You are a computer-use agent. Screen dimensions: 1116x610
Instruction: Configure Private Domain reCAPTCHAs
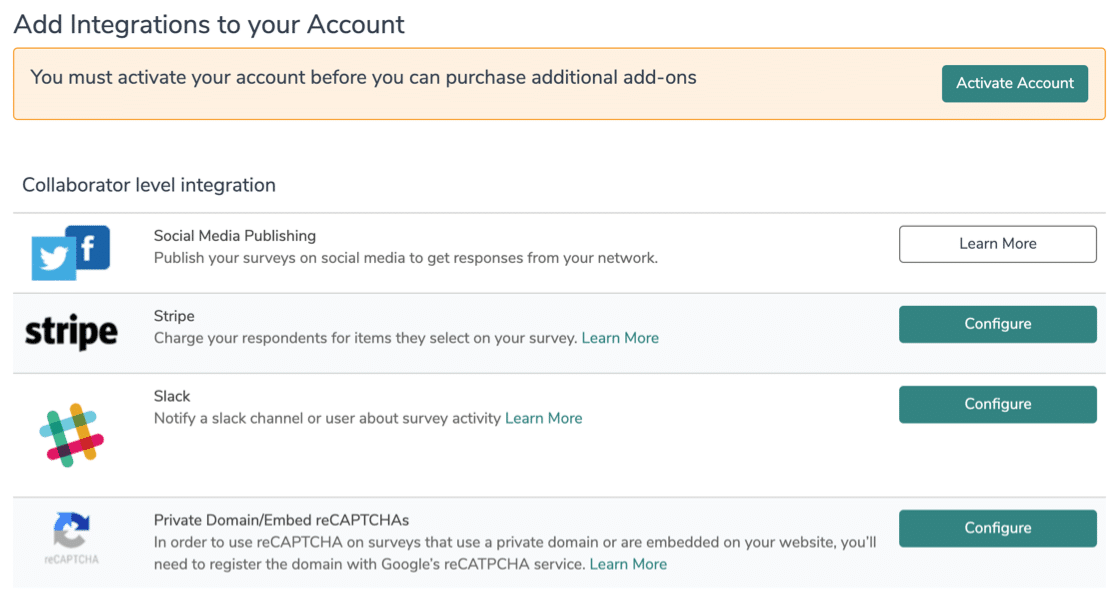point(997,528)
